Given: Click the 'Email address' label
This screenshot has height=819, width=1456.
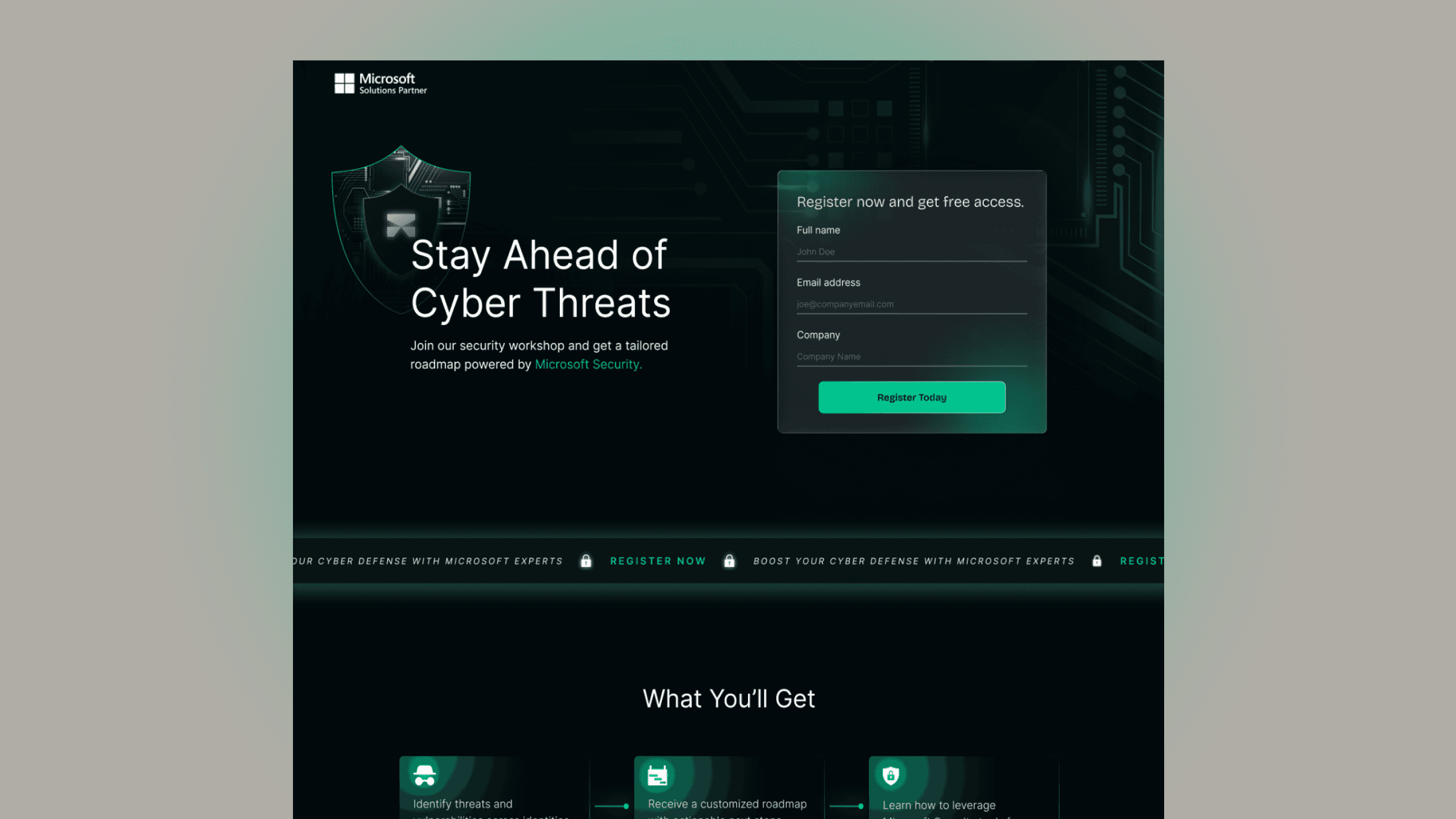Looking at the screenshot, I should click(x=828, y=282).
